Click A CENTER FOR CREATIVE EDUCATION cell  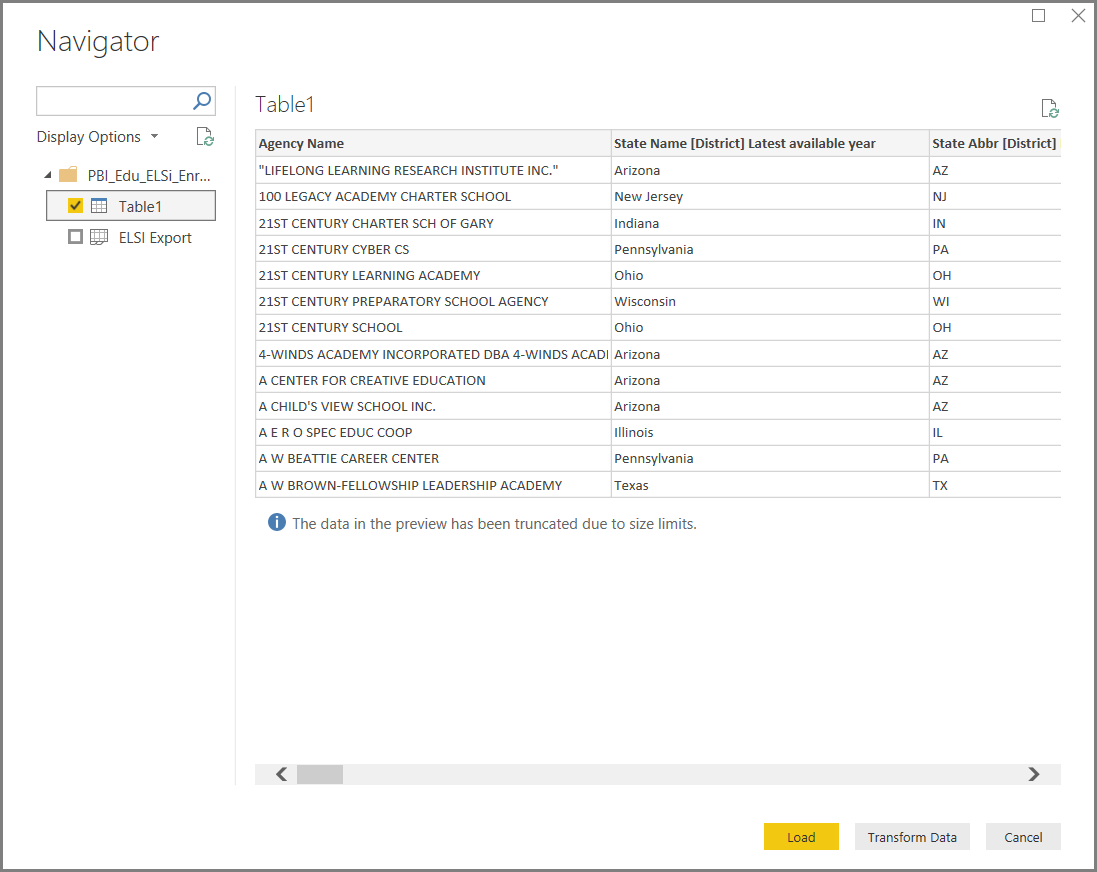433,380
